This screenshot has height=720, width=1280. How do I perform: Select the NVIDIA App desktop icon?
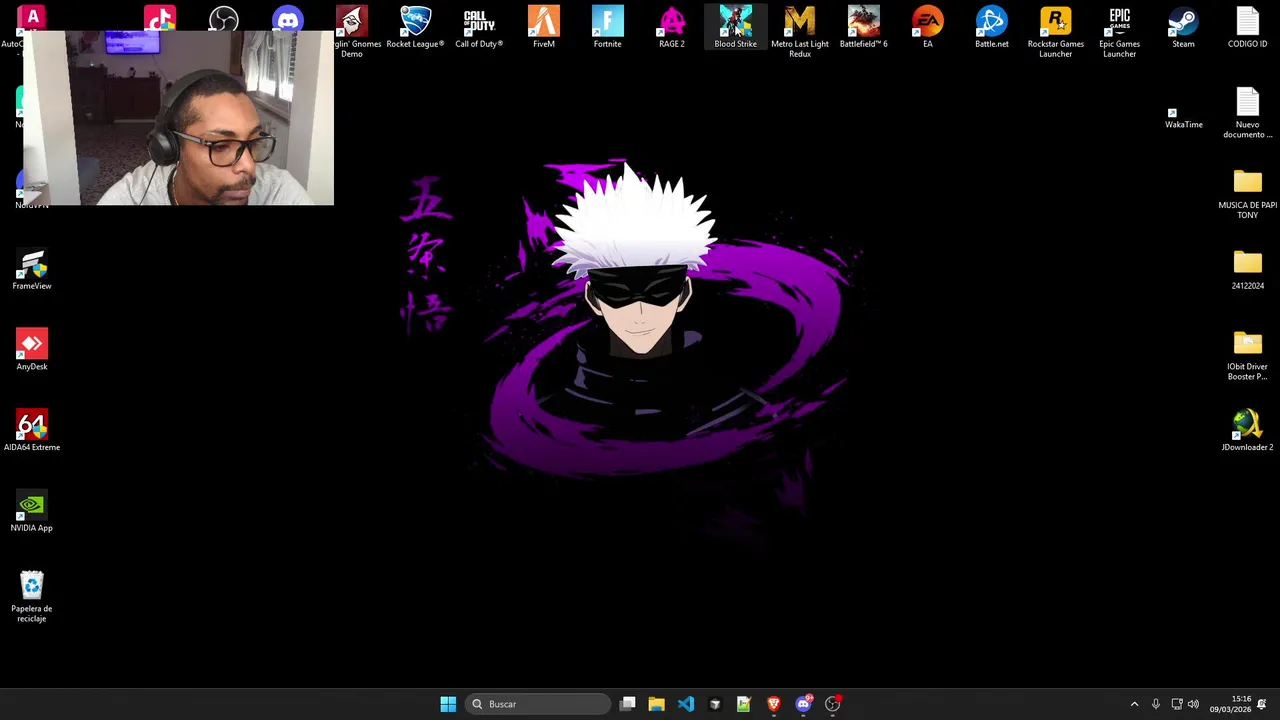click(32, 512)
